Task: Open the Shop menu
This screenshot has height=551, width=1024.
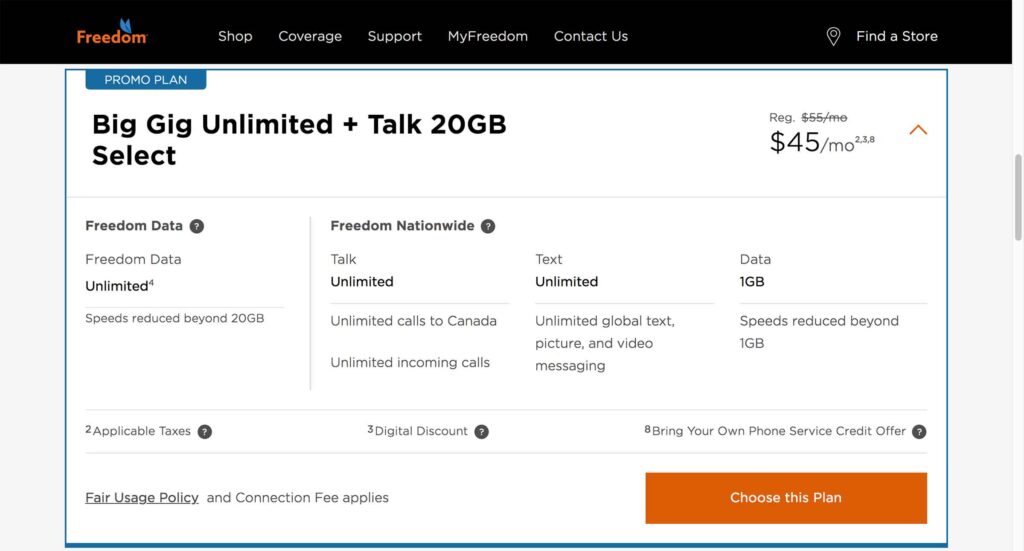Action: pyautogui.click(x=235, y=36)
